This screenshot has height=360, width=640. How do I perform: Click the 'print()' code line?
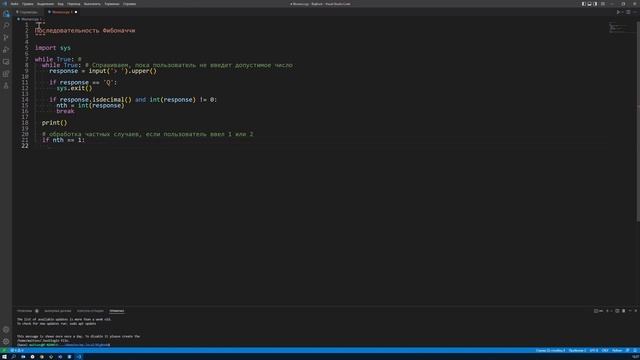coord(54,122)
